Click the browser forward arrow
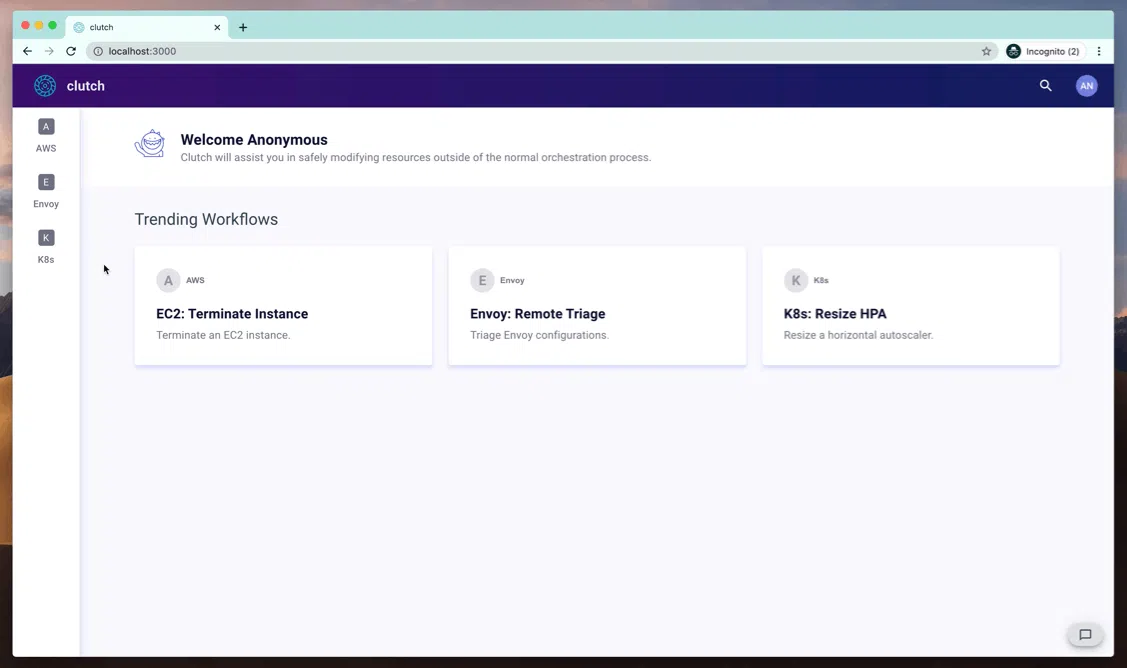This screenshot has width=1127, height=668. [x=49, y=51]
